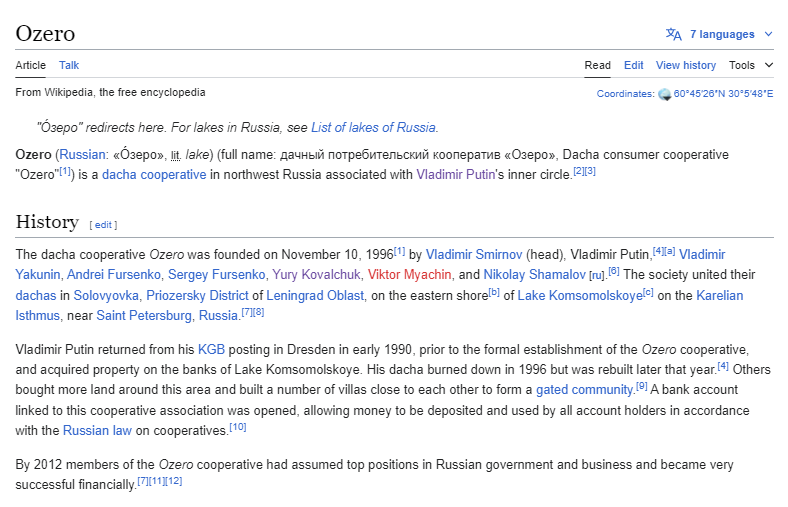This screenshot has height=507, width=788.
Task: Click the red Viktor Myachin link
Action: (410, 275)
